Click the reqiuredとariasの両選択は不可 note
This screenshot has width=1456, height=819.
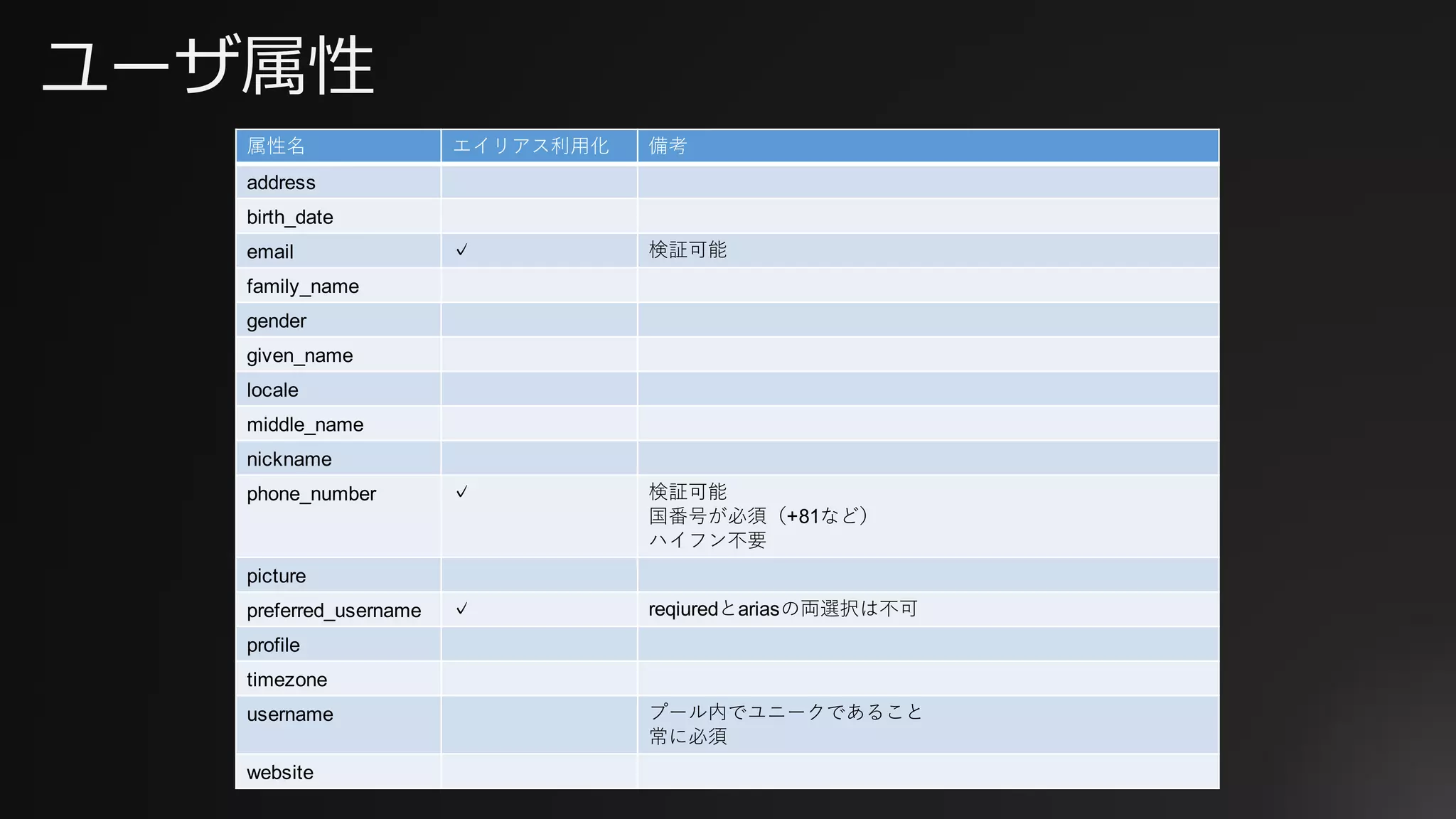click(x=783, y=609)
